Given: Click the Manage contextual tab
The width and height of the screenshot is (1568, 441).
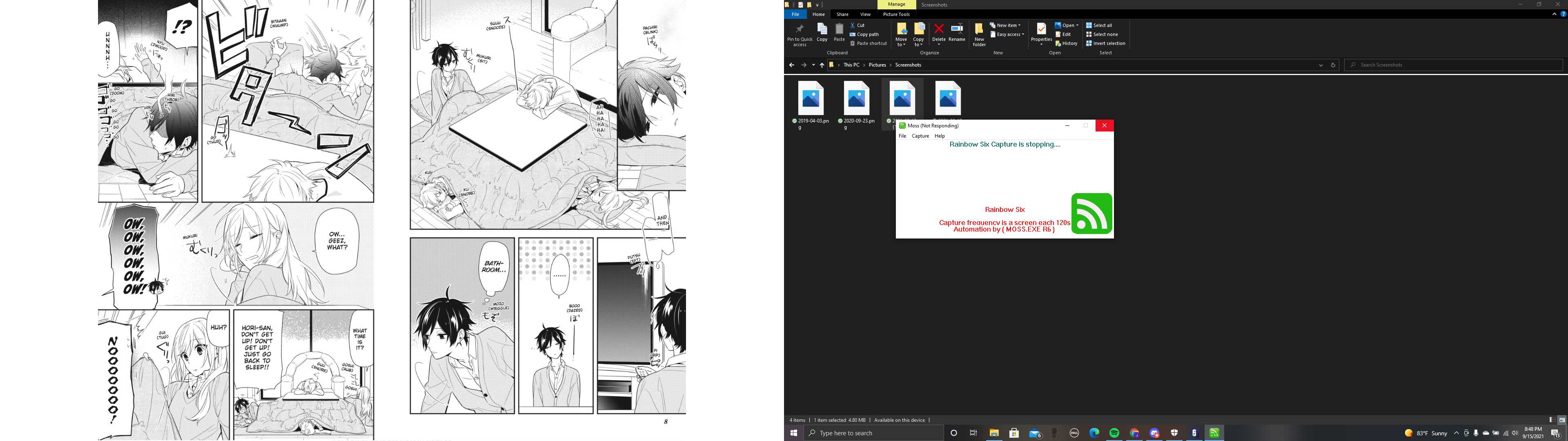Looking at the screenshot, I should pos(897,4).
